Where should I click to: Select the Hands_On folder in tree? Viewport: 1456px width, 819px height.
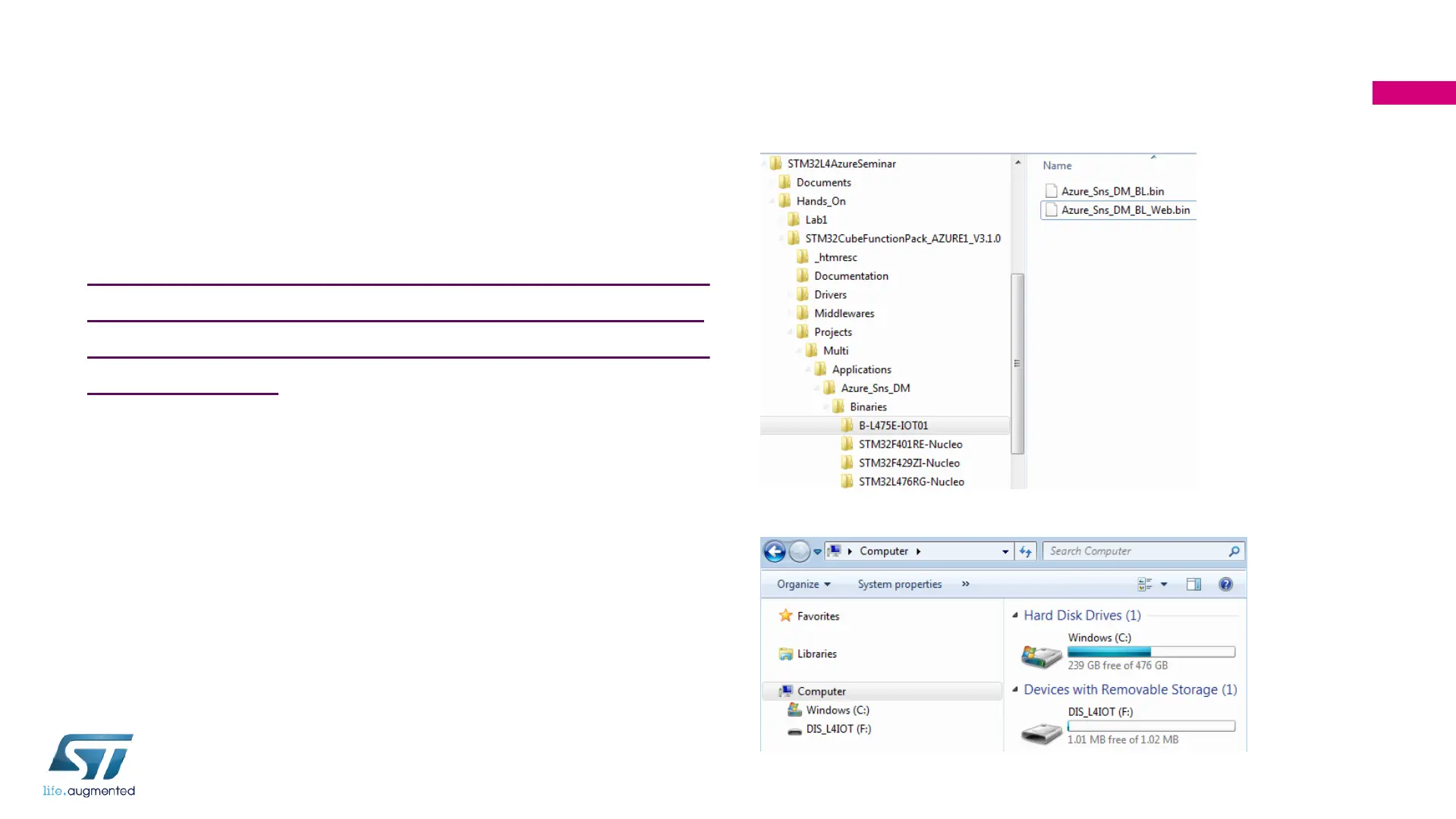(x=821, y=201)
